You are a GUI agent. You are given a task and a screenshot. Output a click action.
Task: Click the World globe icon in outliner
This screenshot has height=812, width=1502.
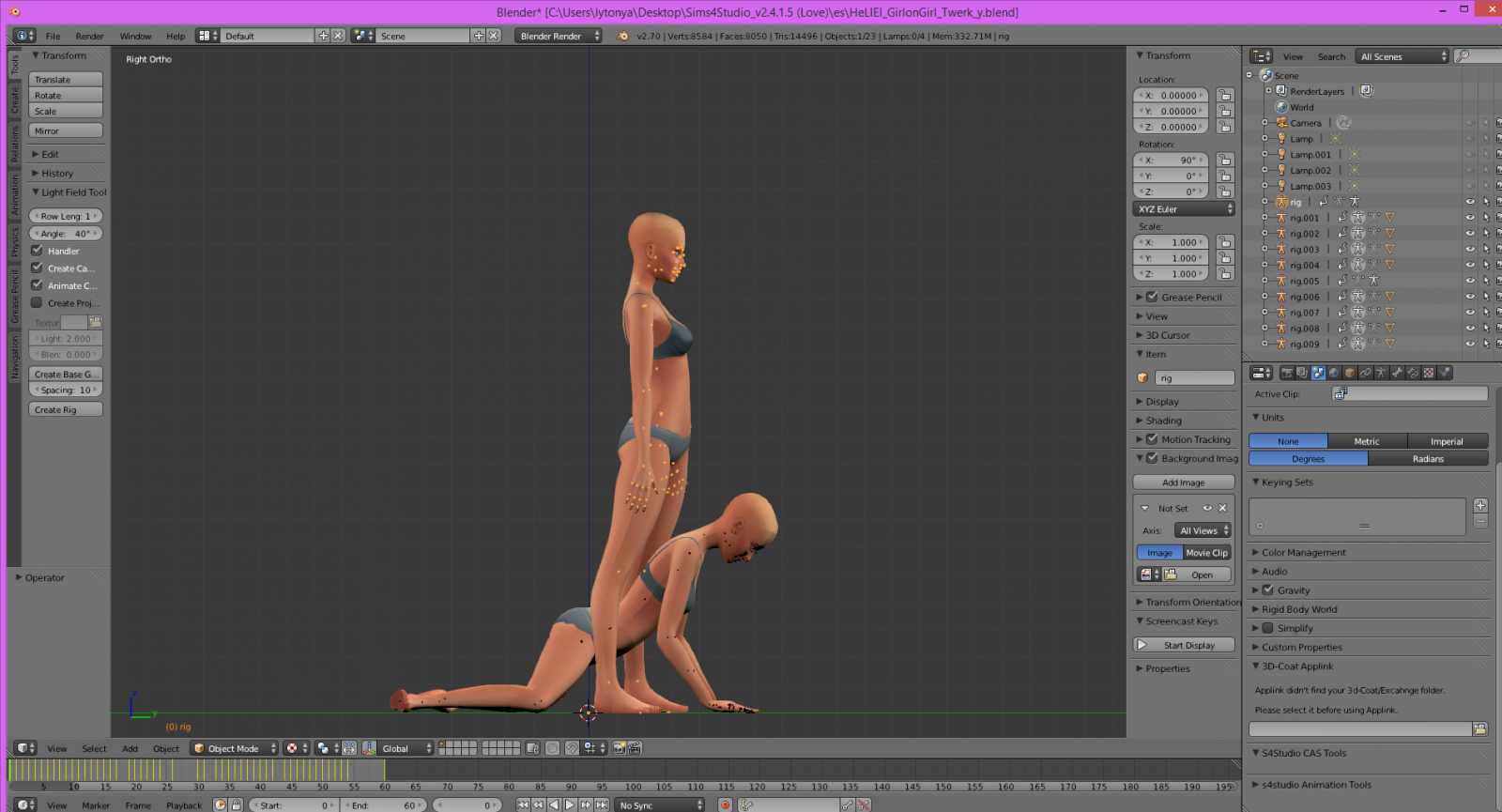[1281, 107]
